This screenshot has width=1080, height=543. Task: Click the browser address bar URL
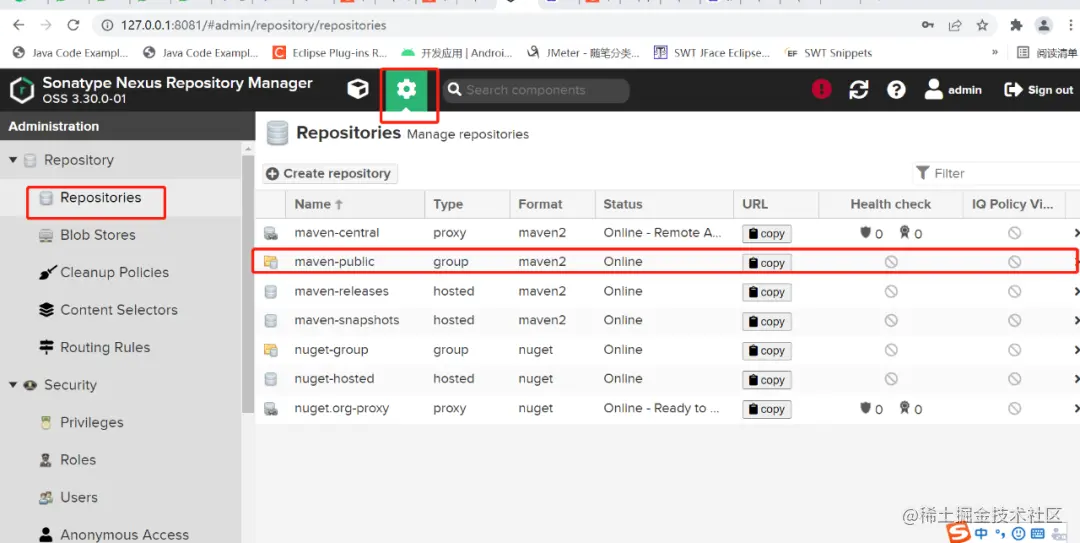click(253, 25)
